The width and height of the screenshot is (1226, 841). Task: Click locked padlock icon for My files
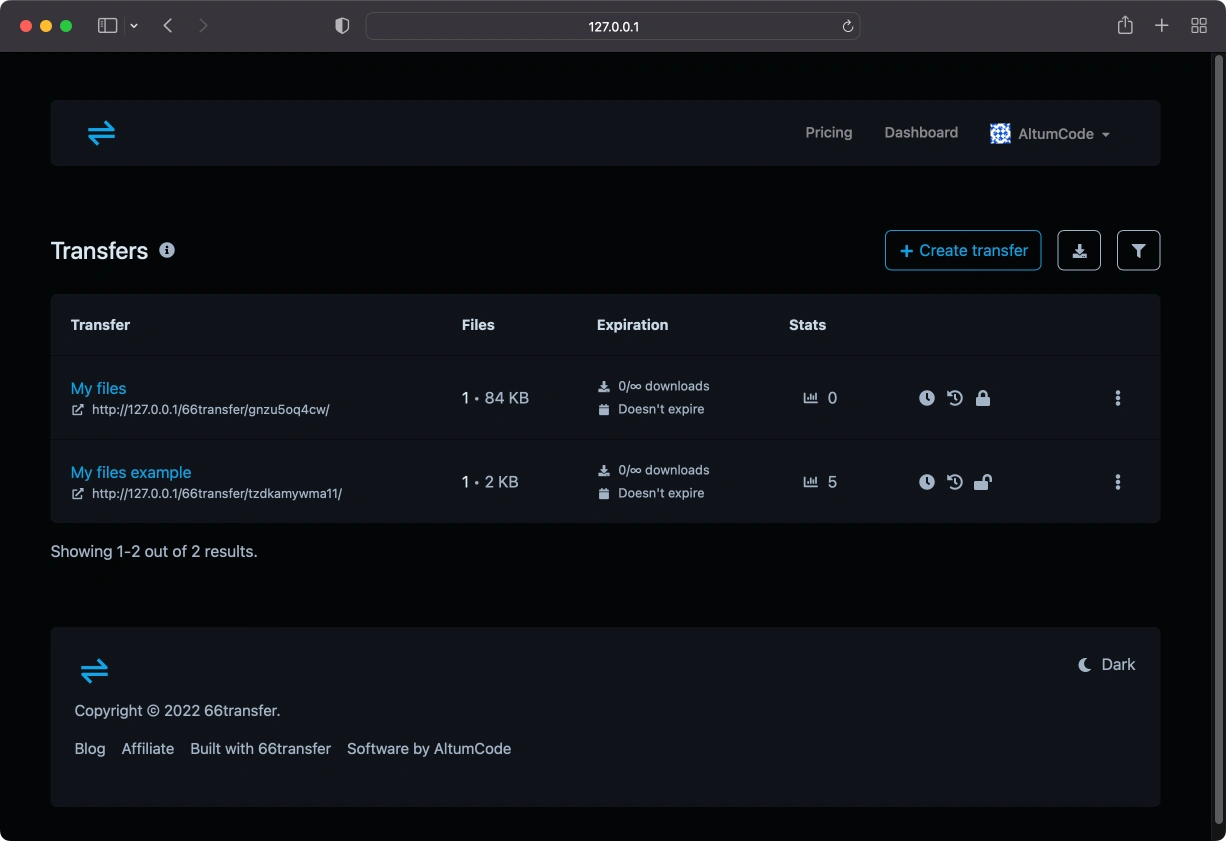(983, 398)
